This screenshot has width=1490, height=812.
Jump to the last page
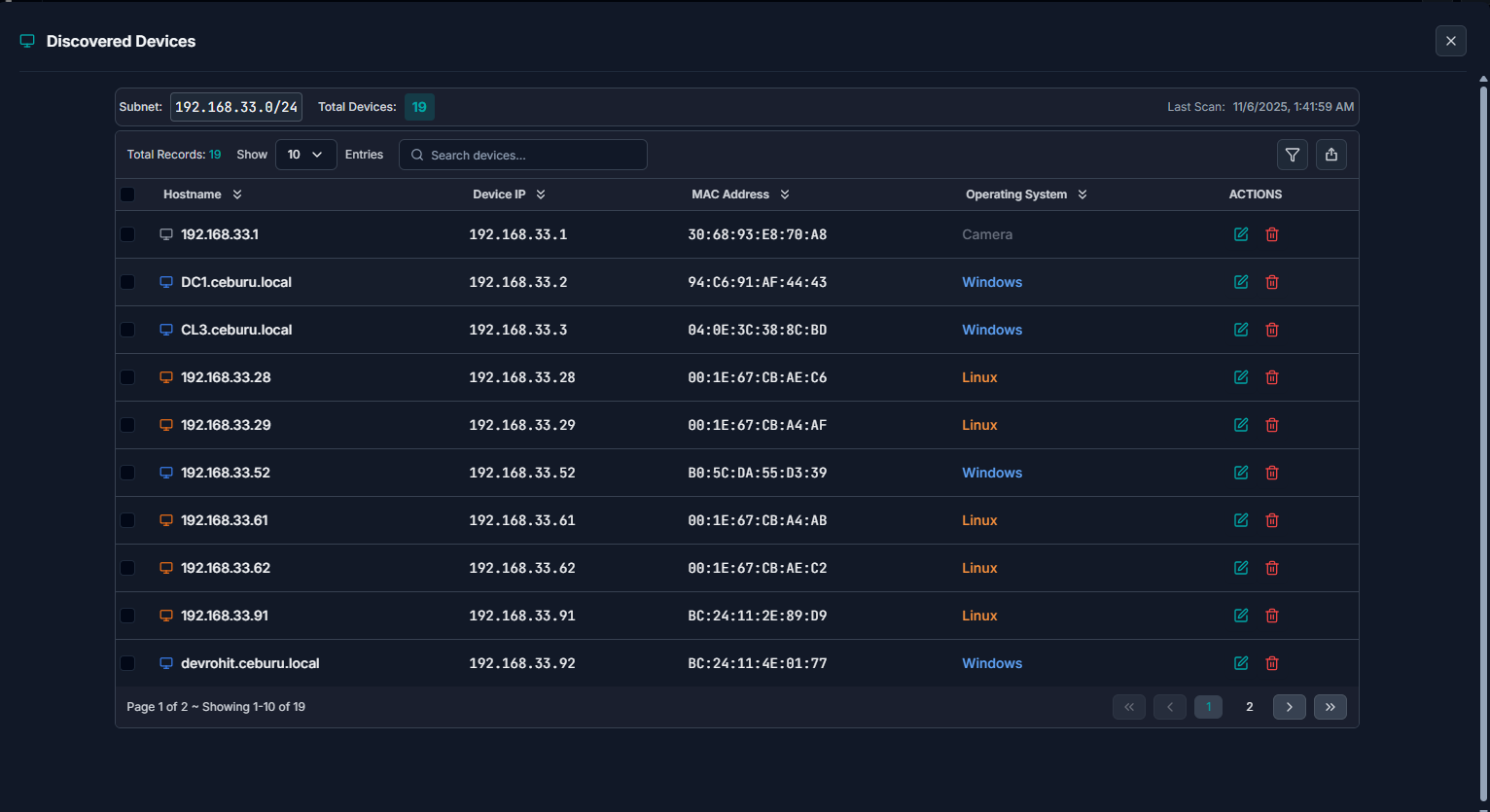point(1330,707)
